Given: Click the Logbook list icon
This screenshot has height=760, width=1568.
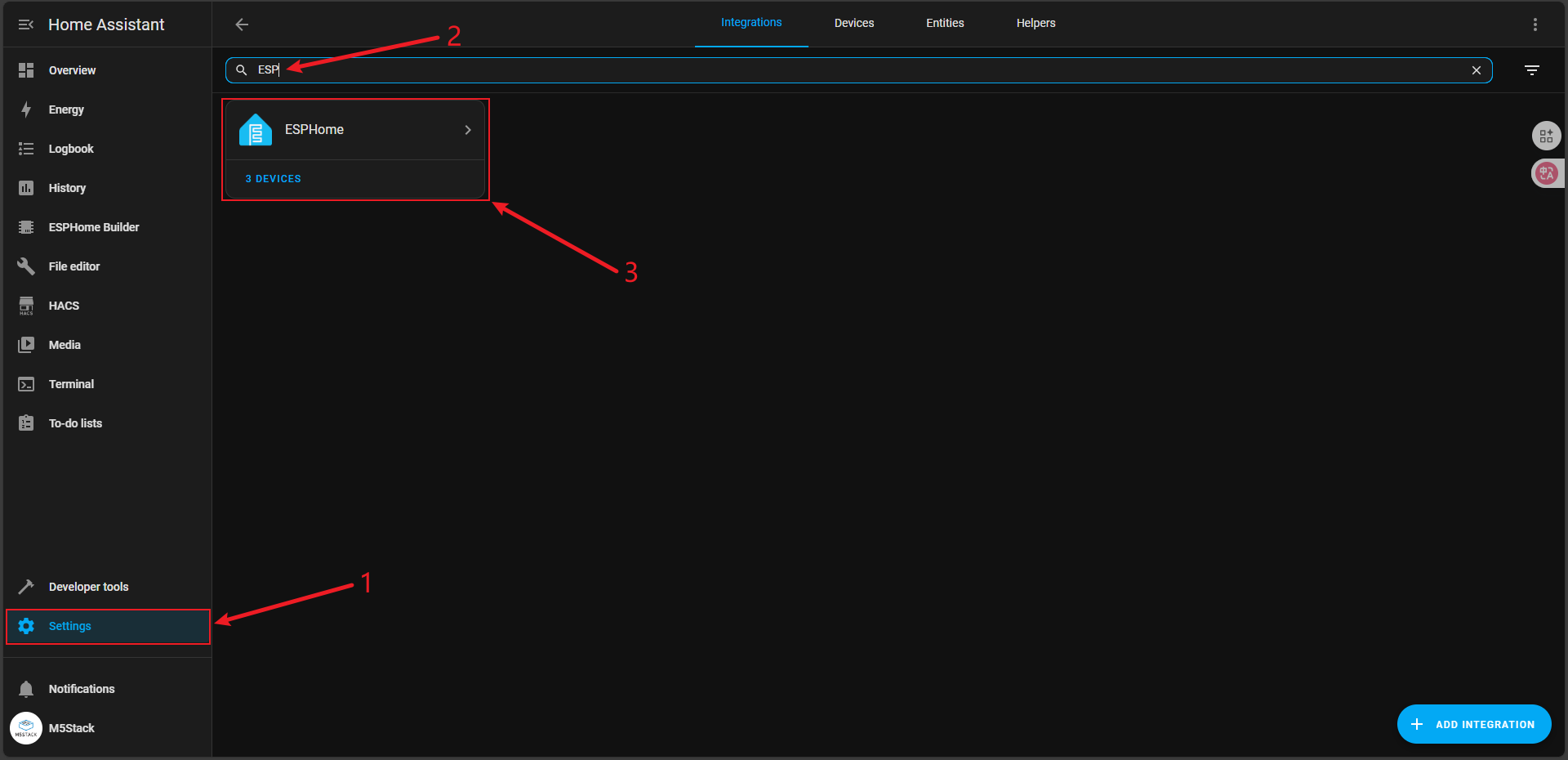Looking at the screenshot, I should [x=26, y=149].
